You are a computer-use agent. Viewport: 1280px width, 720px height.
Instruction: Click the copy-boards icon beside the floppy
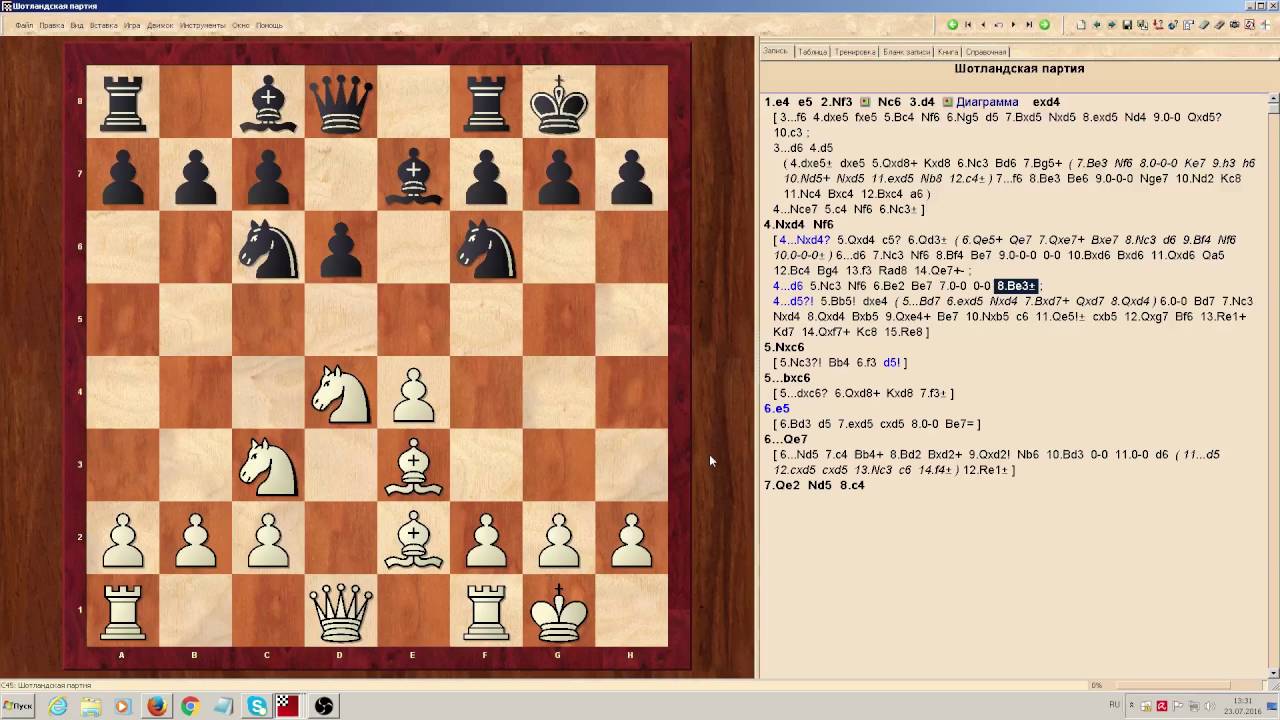pos(1142,25)
